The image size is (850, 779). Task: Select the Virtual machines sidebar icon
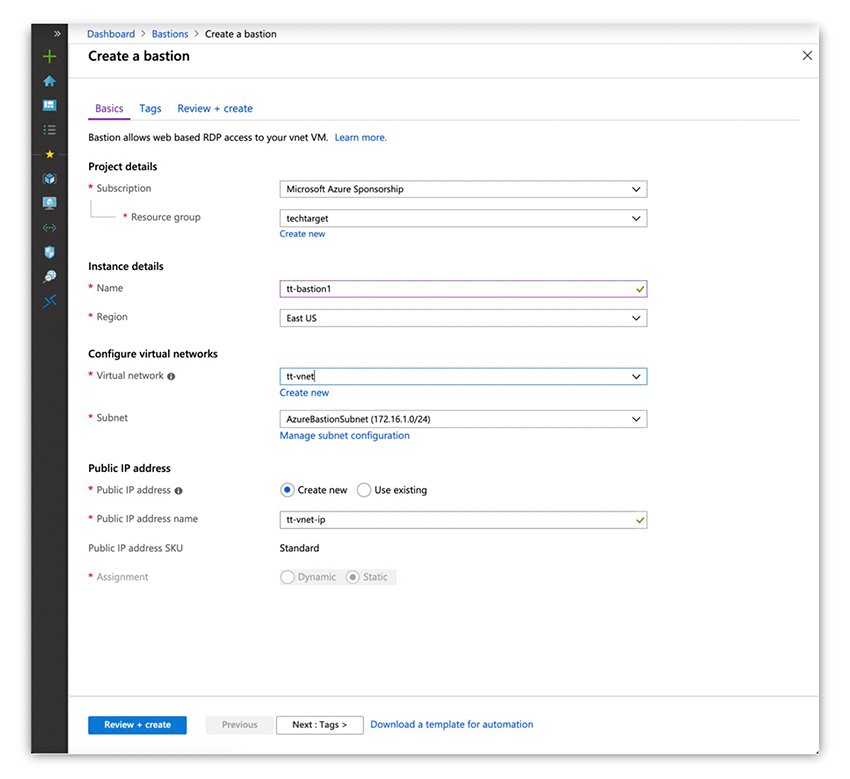click(x=48, y=202)
